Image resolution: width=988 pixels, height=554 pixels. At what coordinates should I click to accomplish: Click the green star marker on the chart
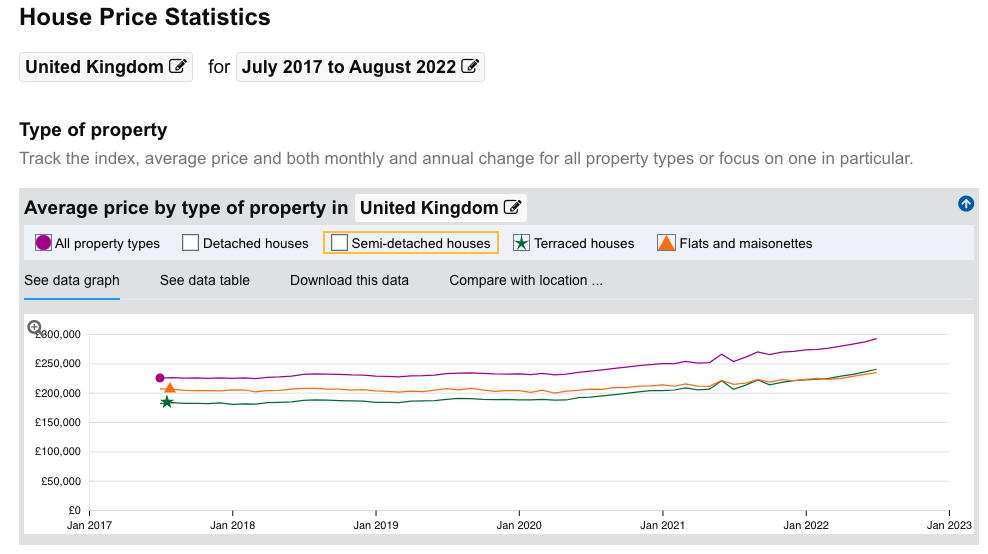[x=167, y=402]
